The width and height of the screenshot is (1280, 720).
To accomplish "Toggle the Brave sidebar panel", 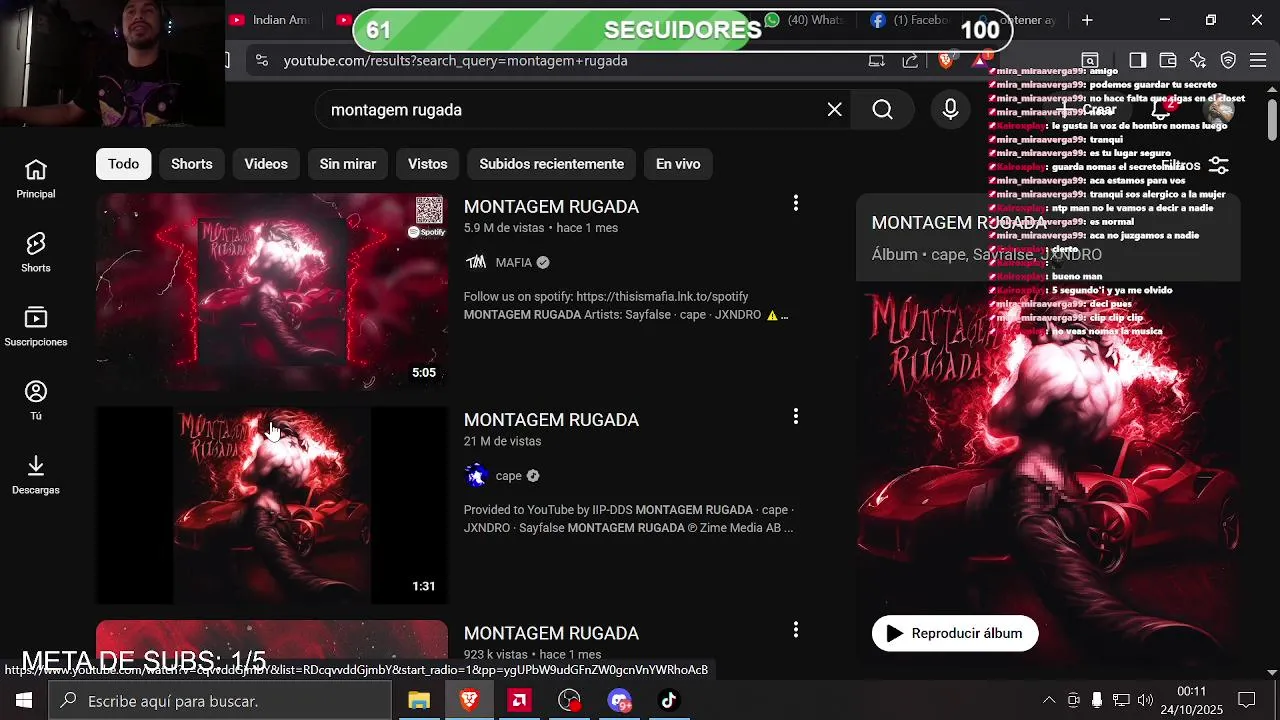I will (x=1138, y=60).
